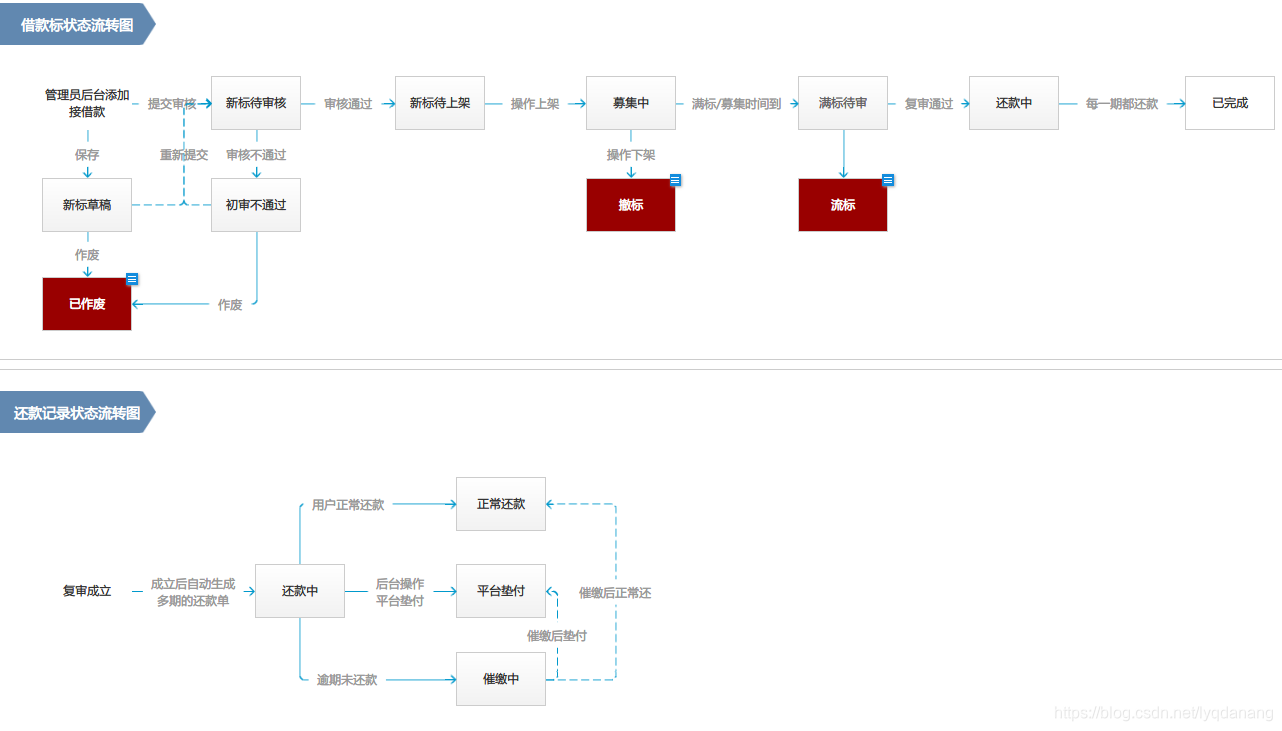Click the red 已作废 state box
This screenshot has height=731, width=1282.
pyautogui.click(x=87, y=304)
